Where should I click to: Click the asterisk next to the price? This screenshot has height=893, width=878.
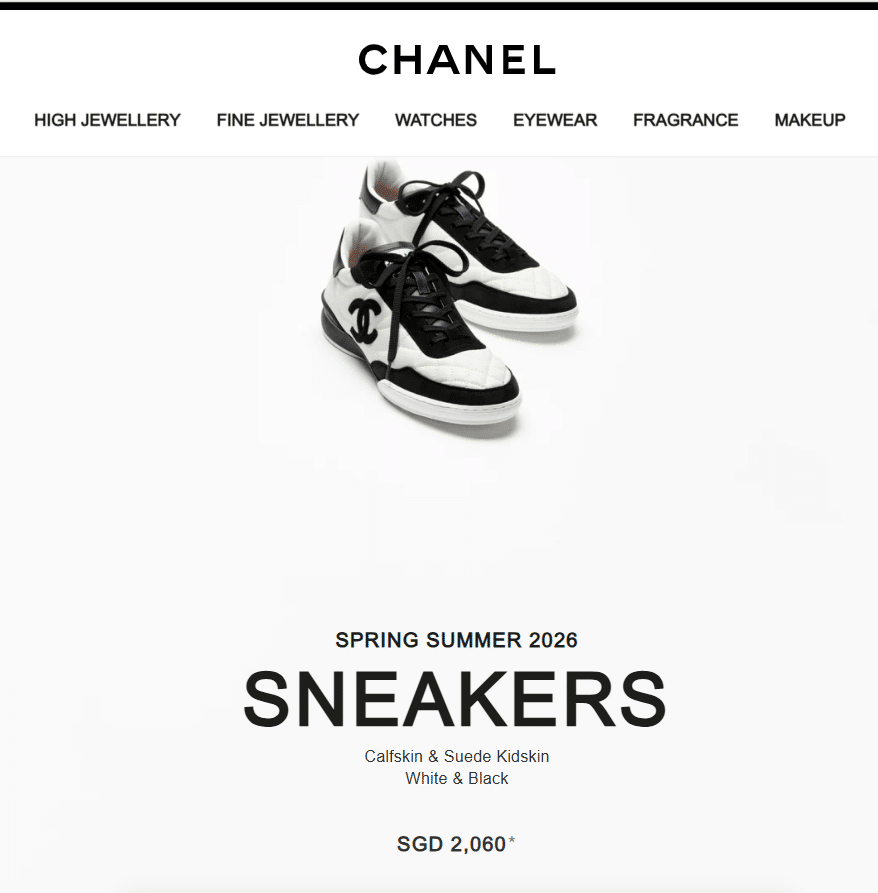512,839
